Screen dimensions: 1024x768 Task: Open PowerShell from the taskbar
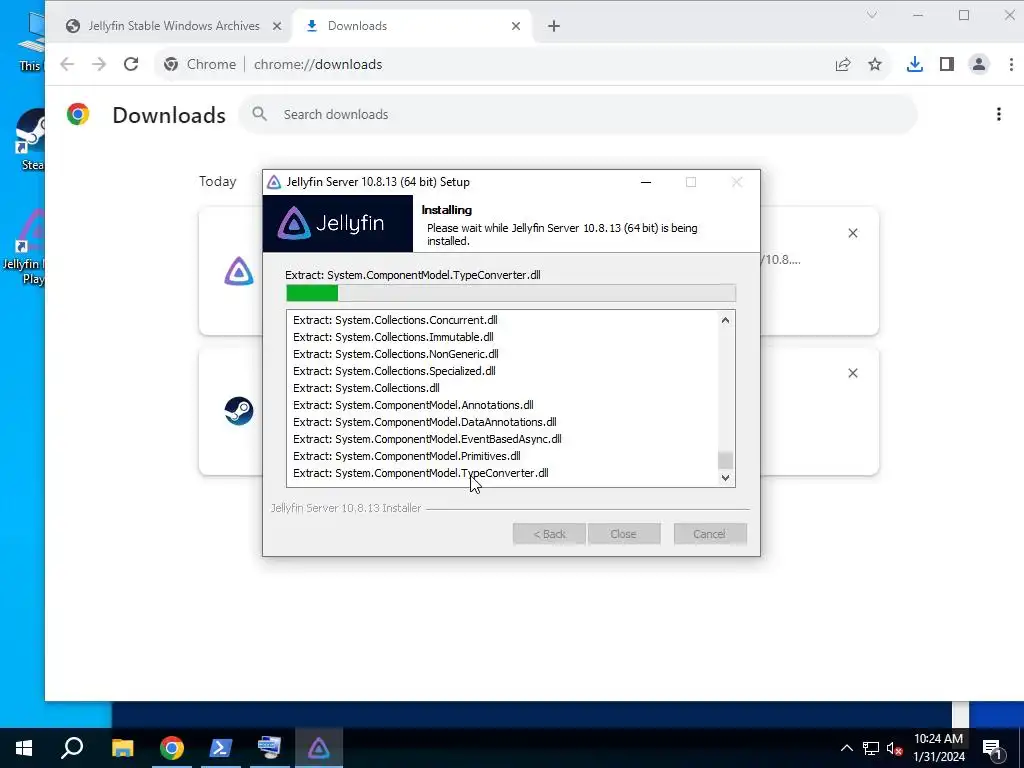click(221, 748)
